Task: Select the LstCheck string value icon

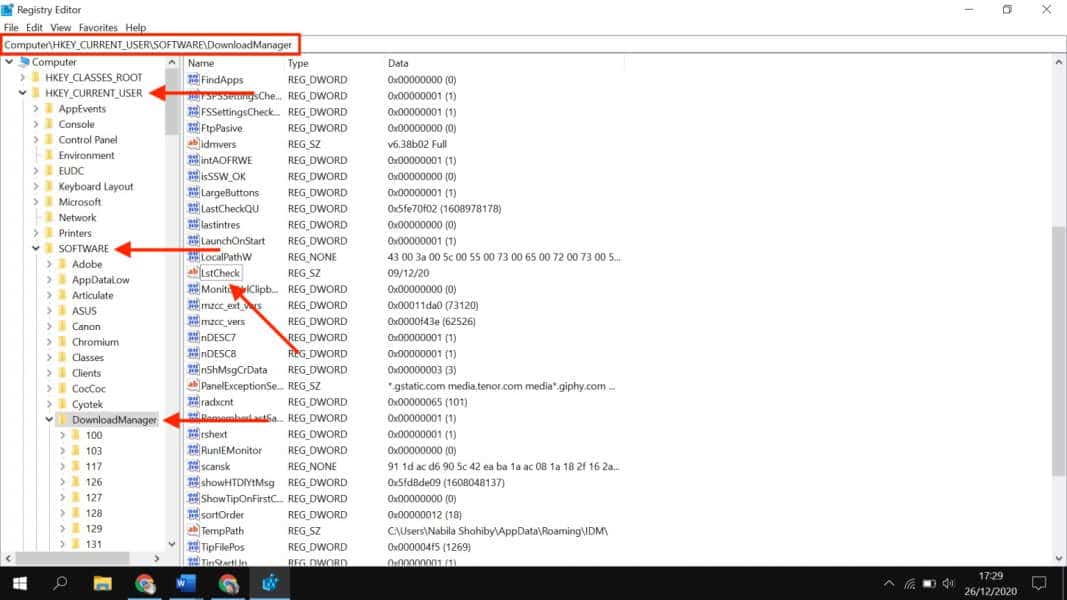Action: [193, 273]
